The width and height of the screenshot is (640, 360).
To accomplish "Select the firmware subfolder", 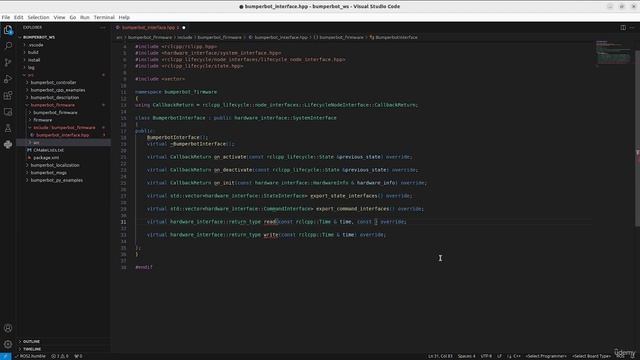I will point(42,120).
